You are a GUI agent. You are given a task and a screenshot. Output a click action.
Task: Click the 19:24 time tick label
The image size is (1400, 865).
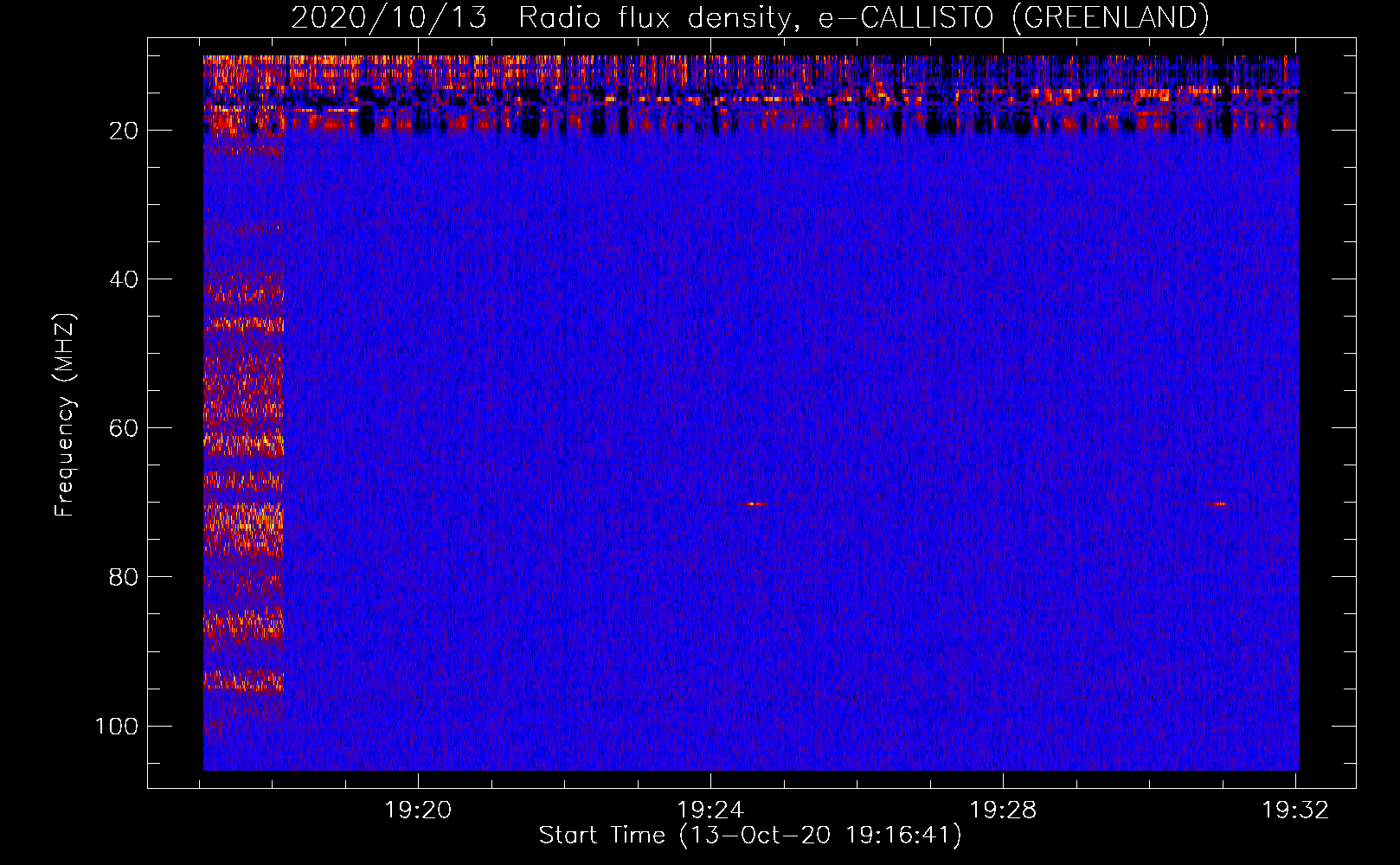[710, 811]
